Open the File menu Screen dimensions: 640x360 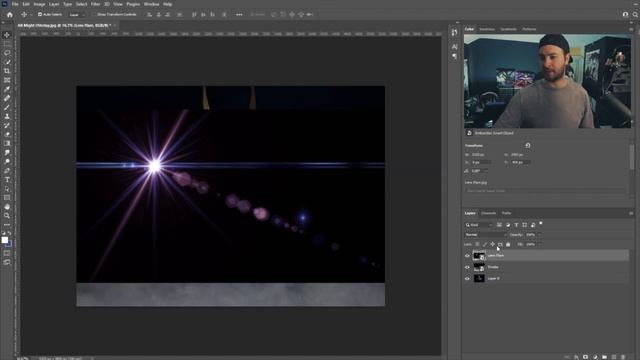pos(15,4)
